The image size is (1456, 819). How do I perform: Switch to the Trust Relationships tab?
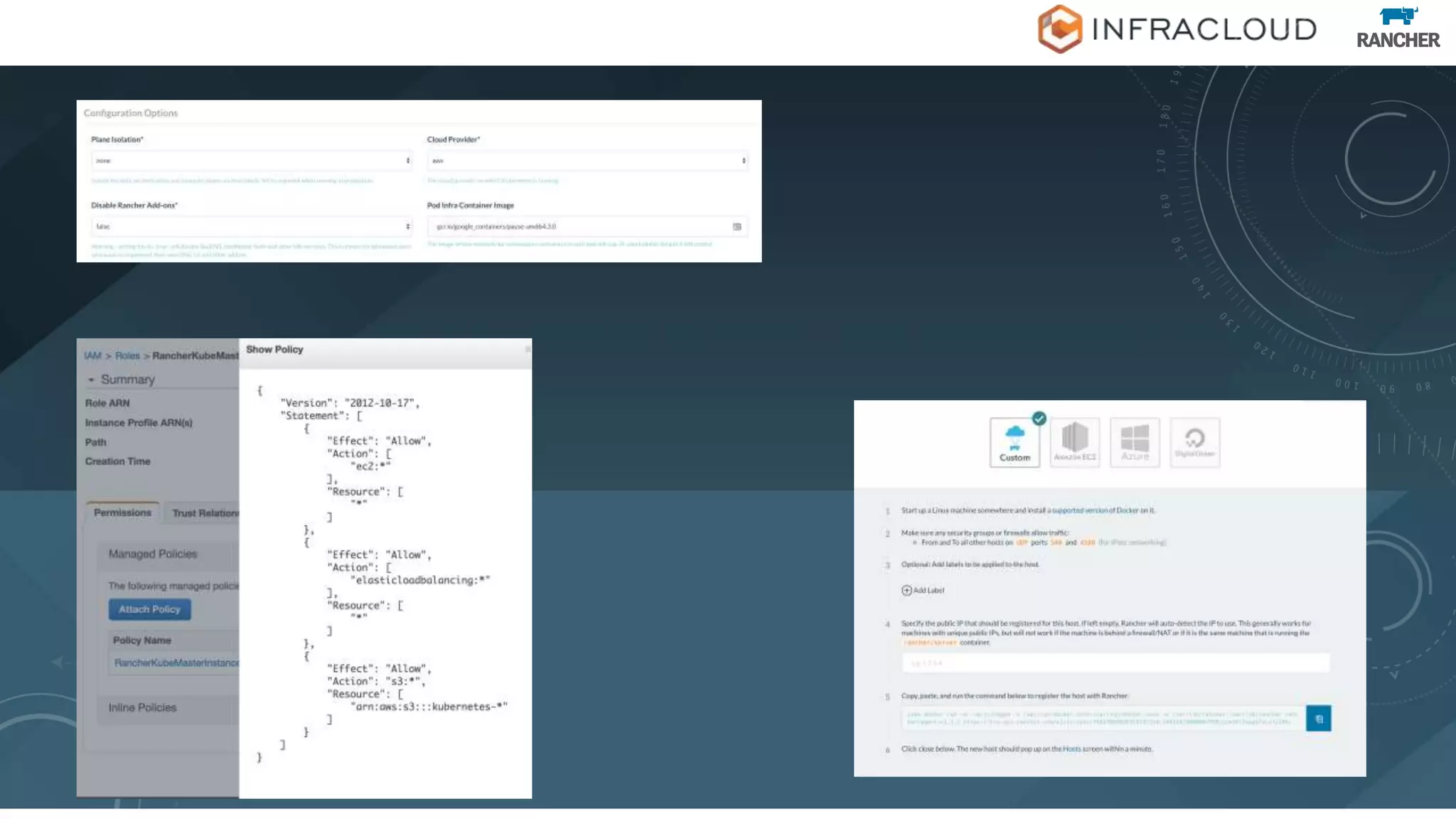tap(205, 513)
